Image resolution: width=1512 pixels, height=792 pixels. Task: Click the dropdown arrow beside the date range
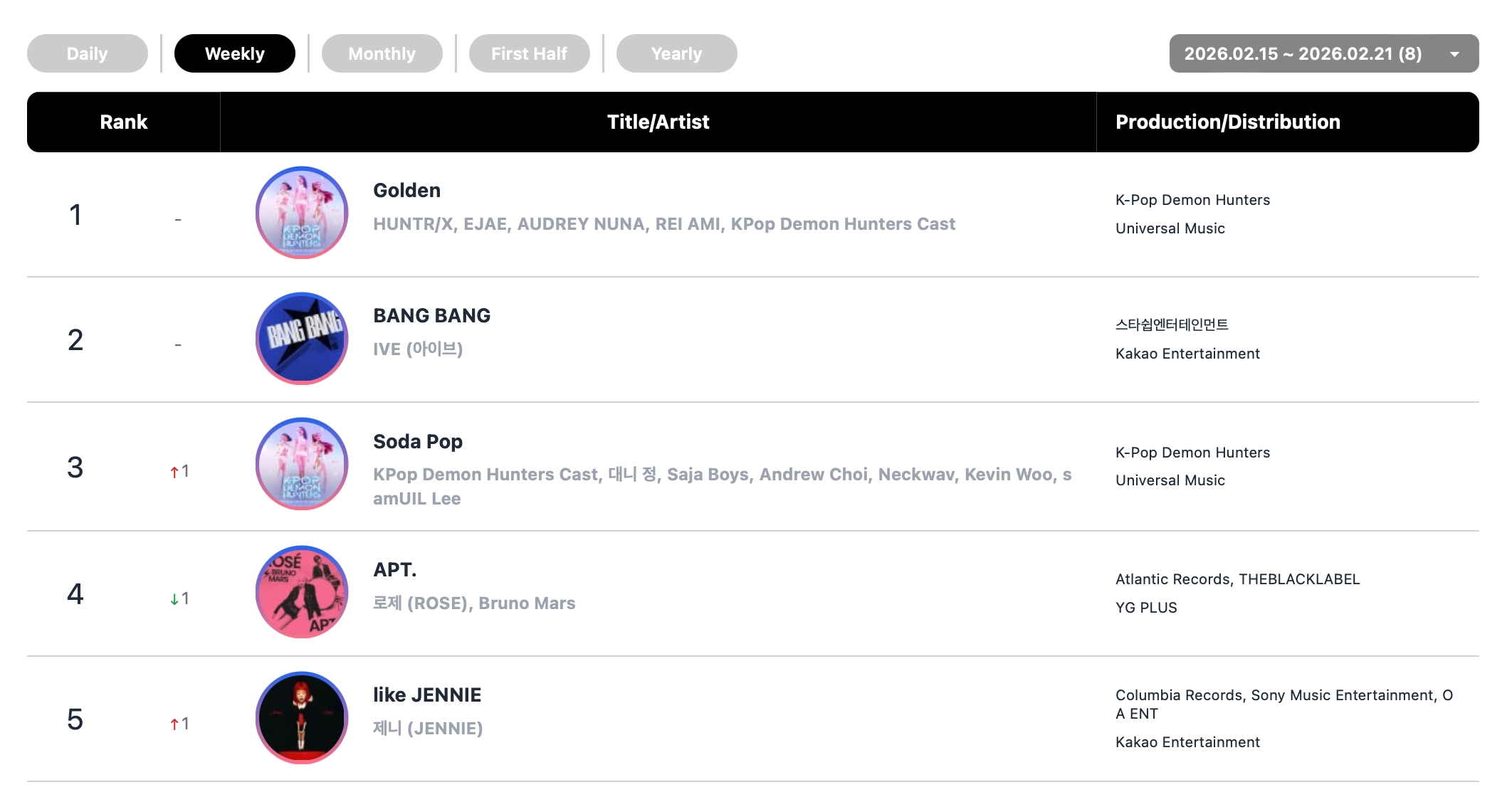(1455, 54)
